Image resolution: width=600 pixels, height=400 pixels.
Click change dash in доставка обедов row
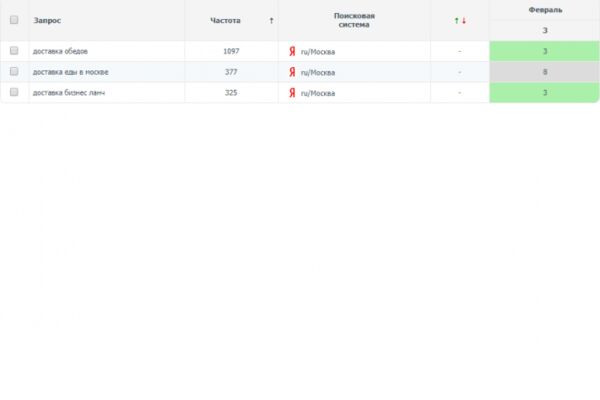(x=460, y=51)
